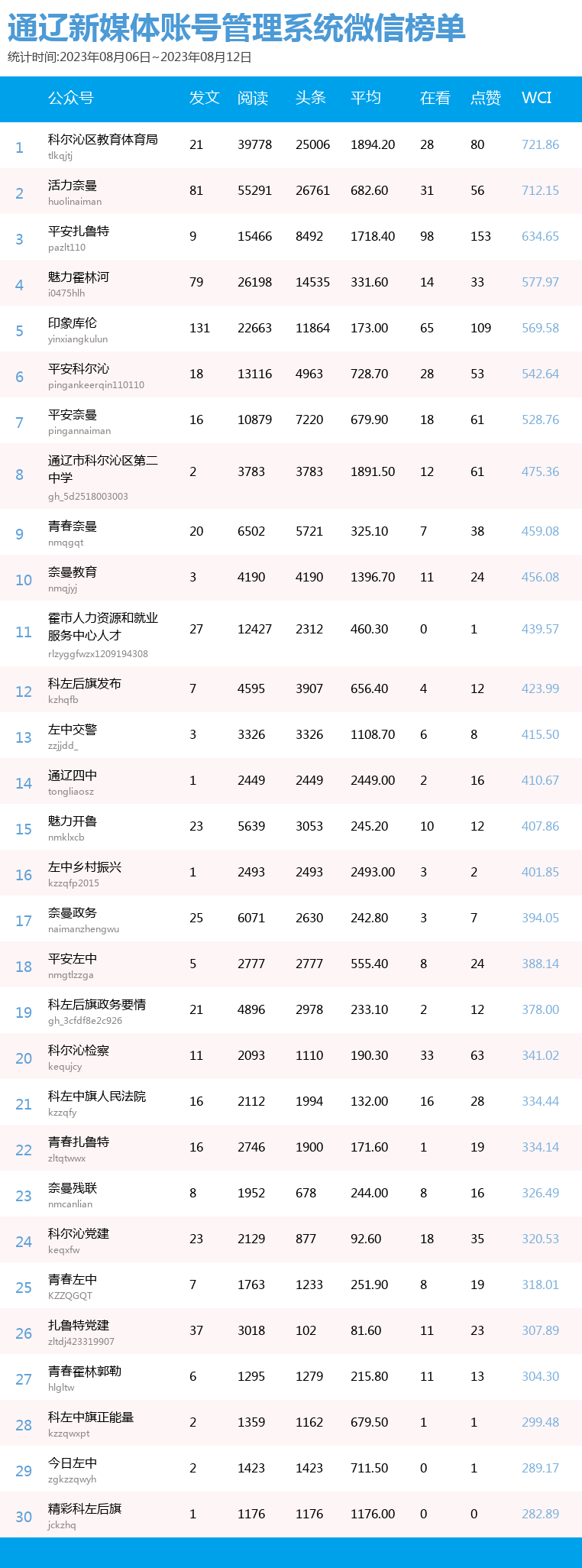This screenshot has width=582, height=1568.
Task: Select account name 活力奈曼
Action: (73, 185)
